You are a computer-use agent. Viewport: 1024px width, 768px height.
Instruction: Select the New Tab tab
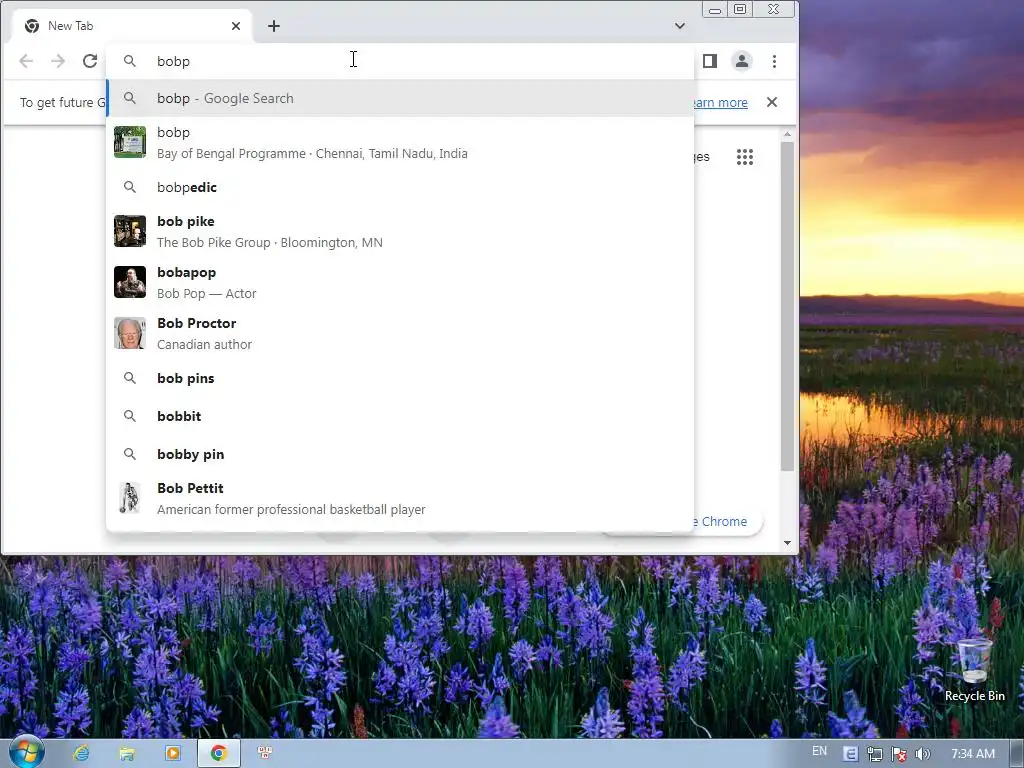132,26
